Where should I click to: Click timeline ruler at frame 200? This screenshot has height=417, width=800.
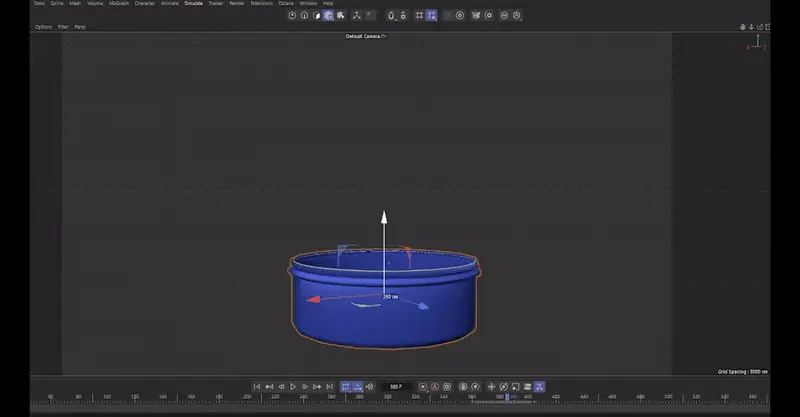[x=247, y=397]
